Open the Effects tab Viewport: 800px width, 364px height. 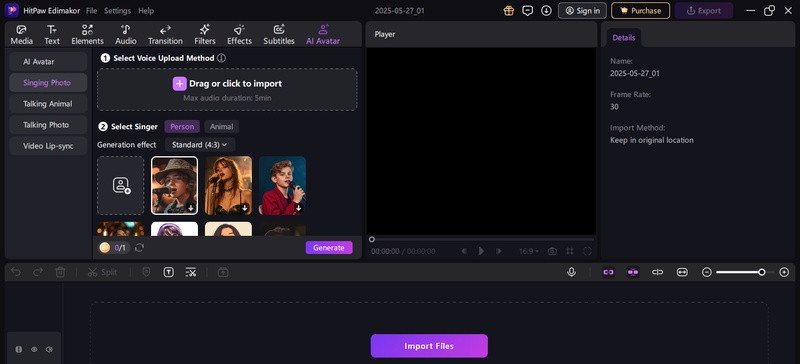[239, 35]
